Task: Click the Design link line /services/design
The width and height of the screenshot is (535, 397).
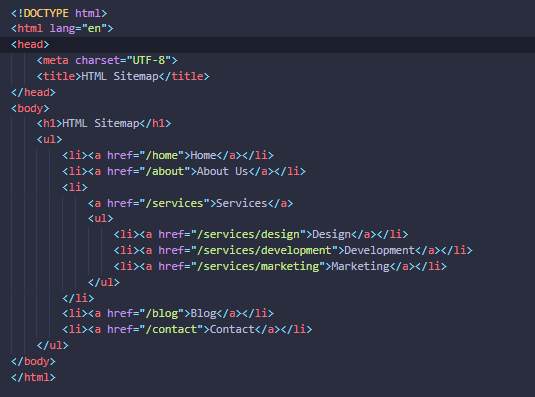Action: 261,234
